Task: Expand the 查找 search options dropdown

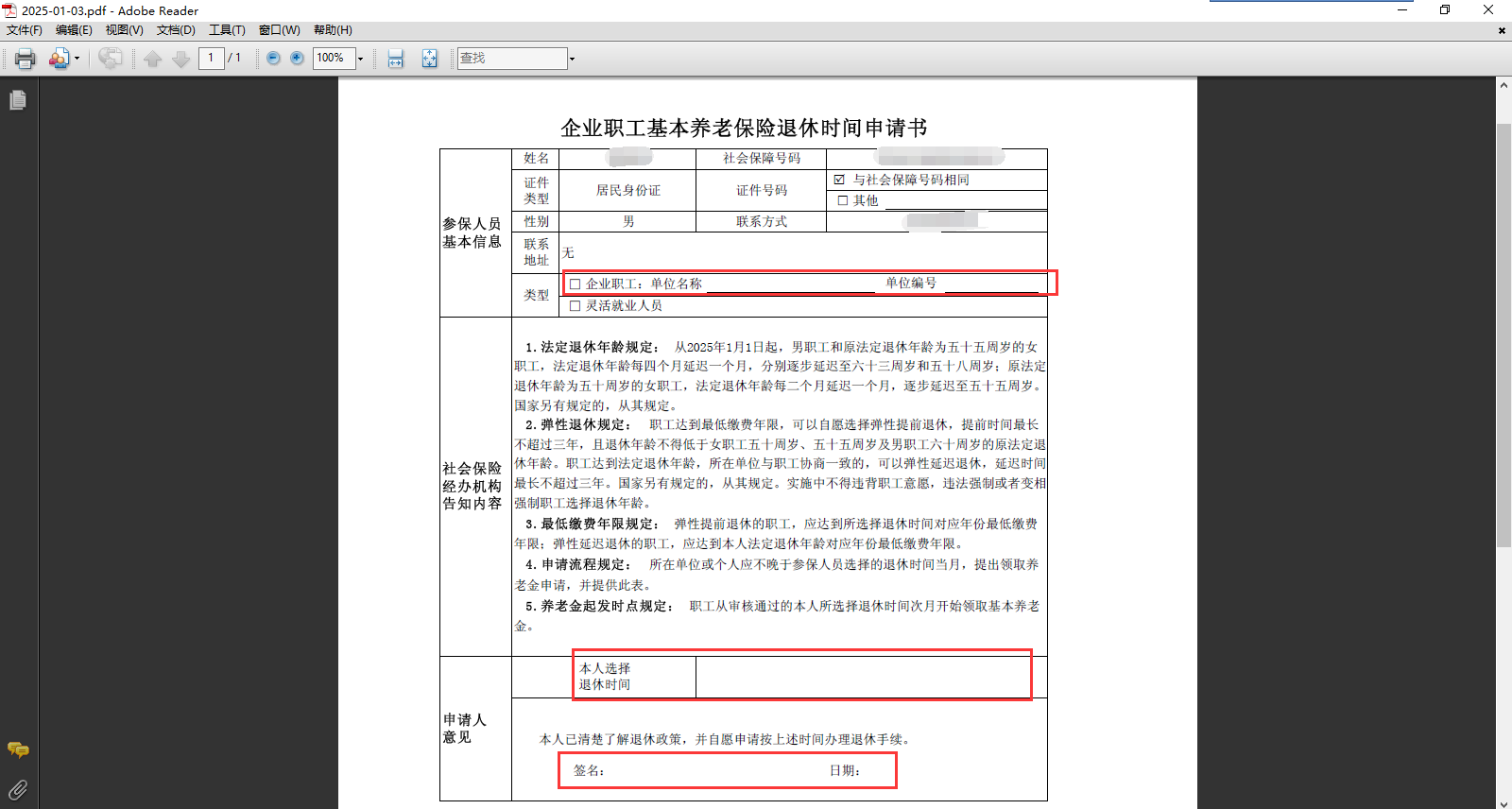Action: [x=572, y=59]
